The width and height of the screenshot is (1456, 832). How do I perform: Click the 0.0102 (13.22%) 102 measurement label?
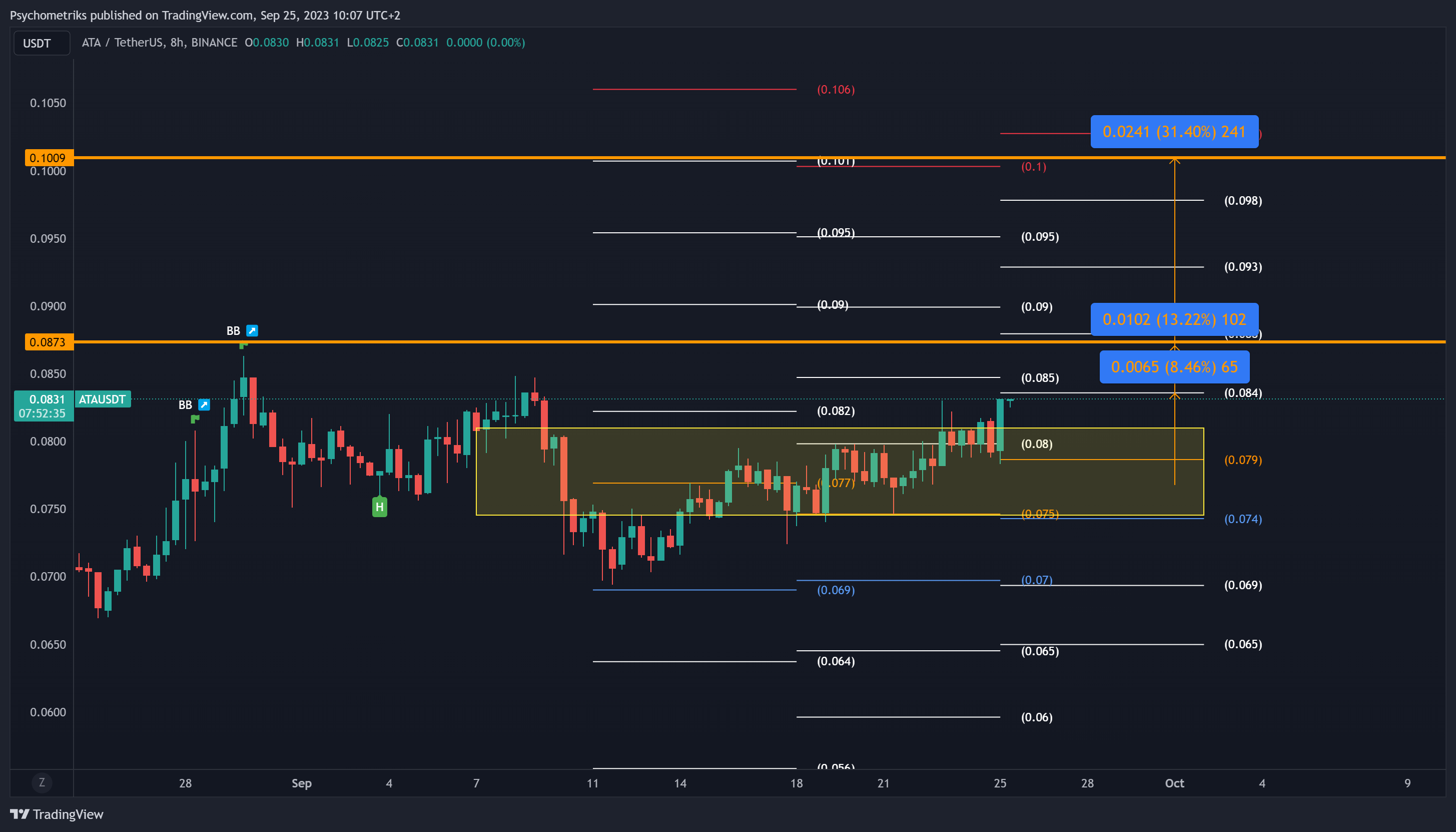1174,319
